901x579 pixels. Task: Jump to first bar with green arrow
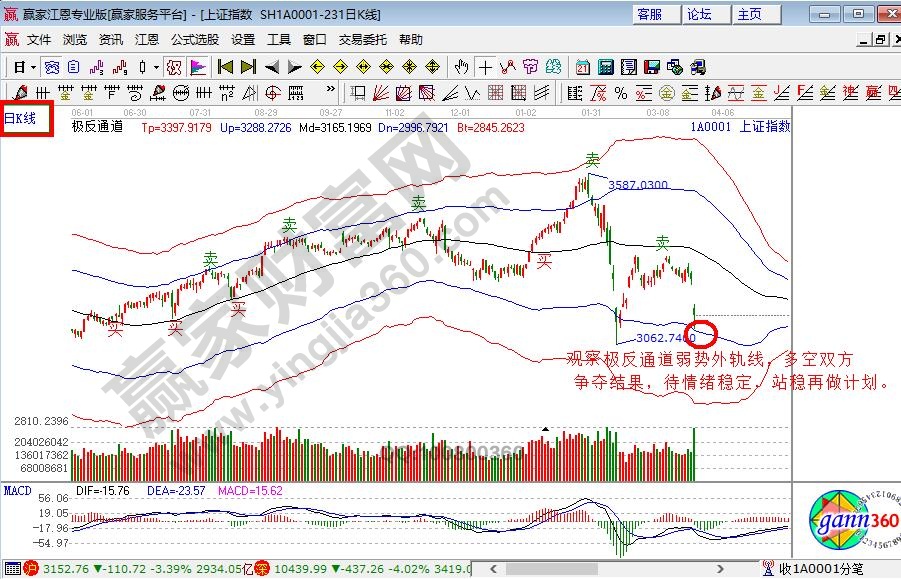click(225, 67)
